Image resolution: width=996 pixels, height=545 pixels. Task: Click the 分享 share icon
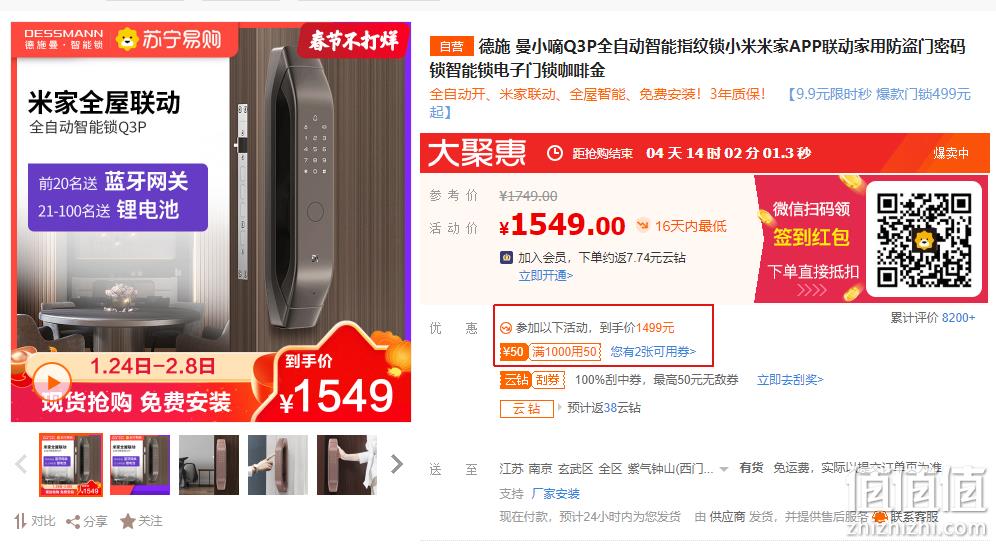[x=73, y=522]
